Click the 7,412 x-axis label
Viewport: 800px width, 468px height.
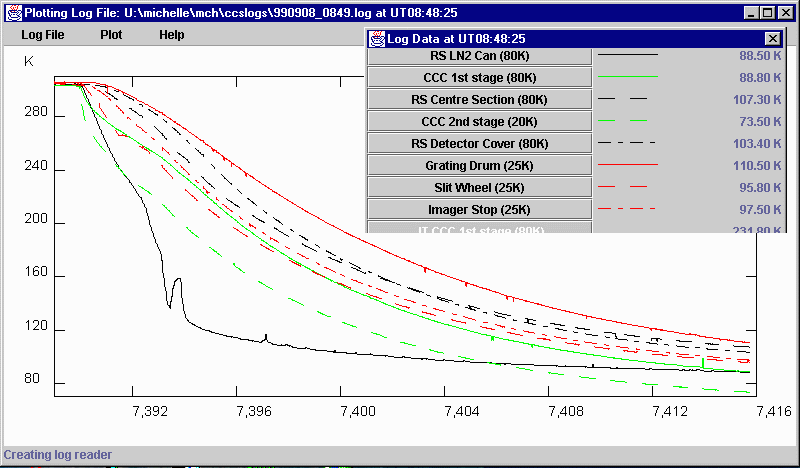click(x=670, y=411)
